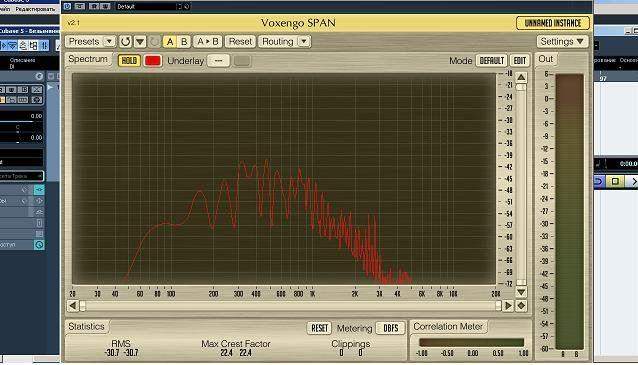Click the third Cubase toolbar icon

point(23,45)
